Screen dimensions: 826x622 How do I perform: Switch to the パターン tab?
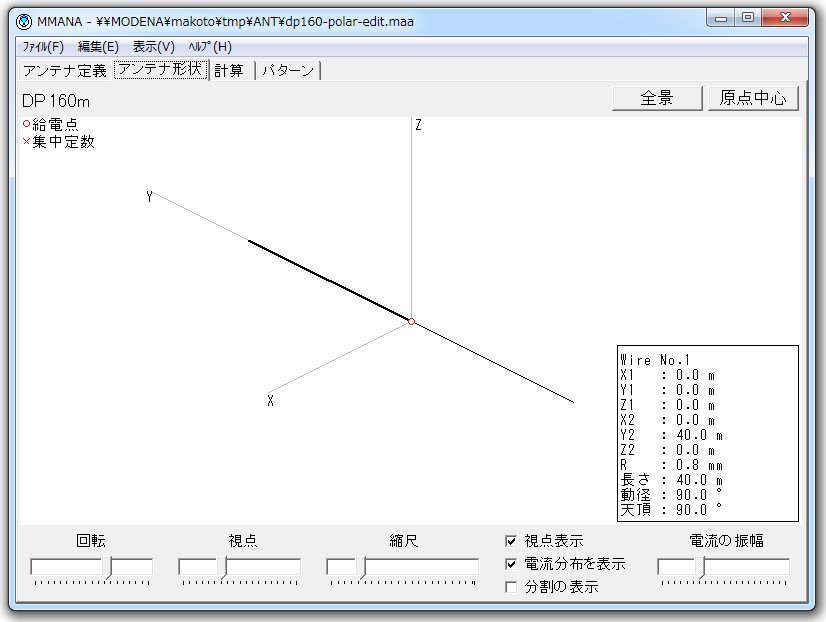[x=288, y=70]
